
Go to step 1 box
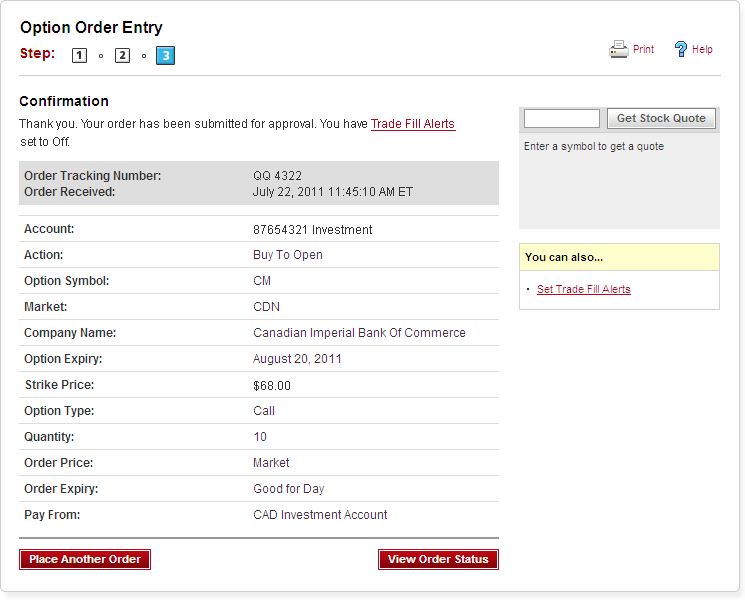[x=79, y=56]
